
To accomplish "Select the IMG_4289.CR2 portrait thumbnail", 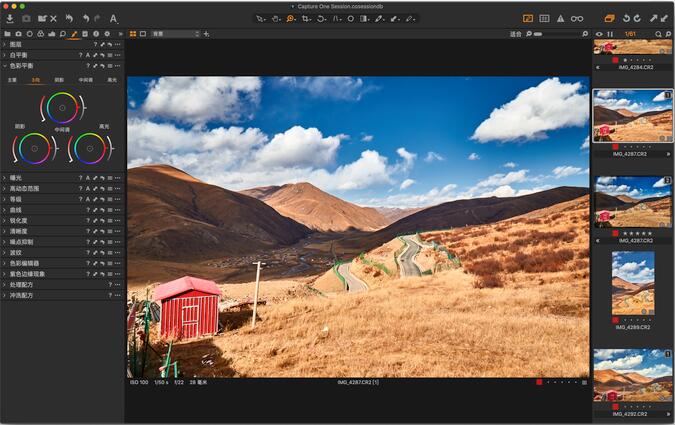I will pos(633,283).
